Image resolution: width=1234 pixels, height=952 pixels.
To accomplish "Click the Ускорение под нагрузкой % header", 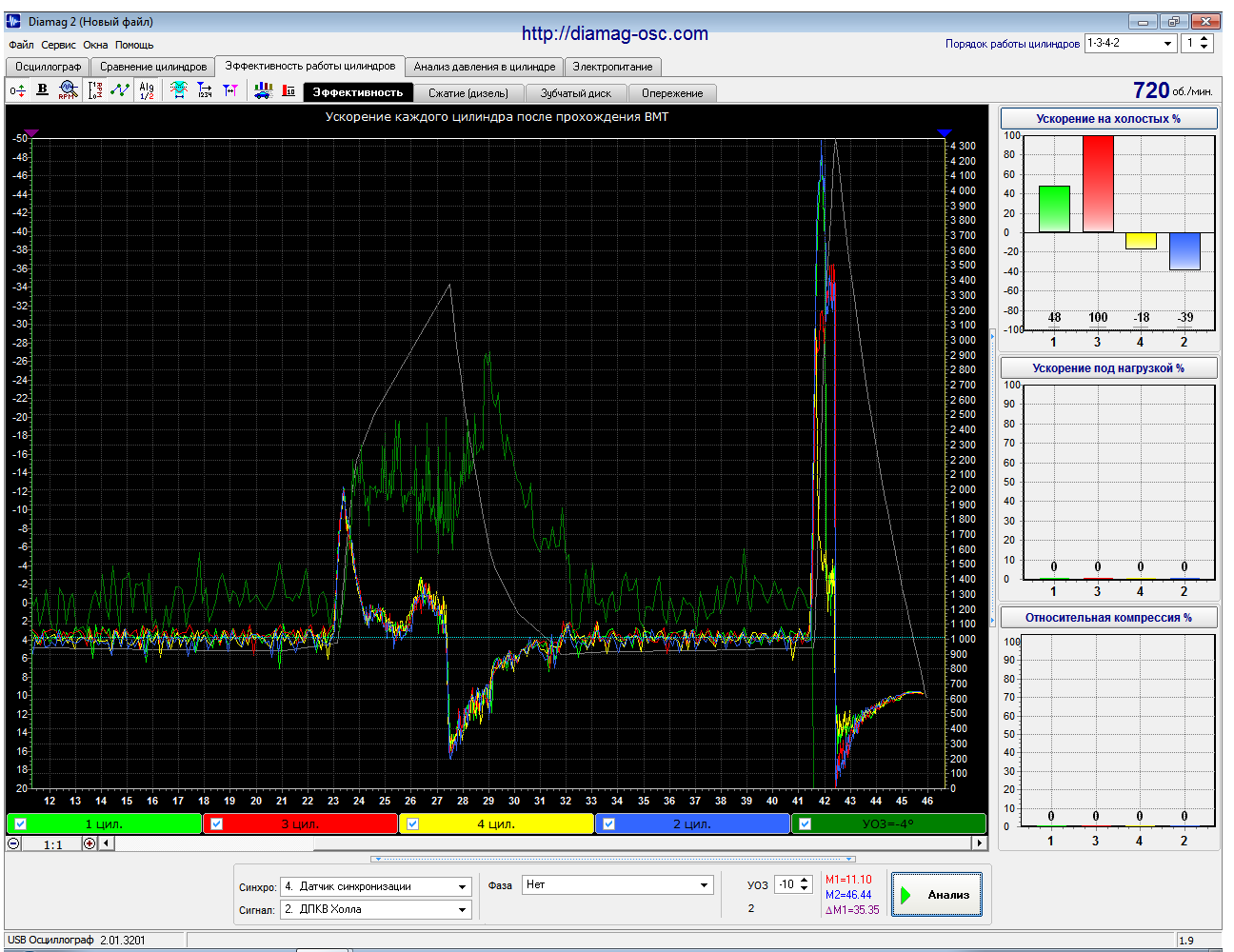I will coord(1108,368).
